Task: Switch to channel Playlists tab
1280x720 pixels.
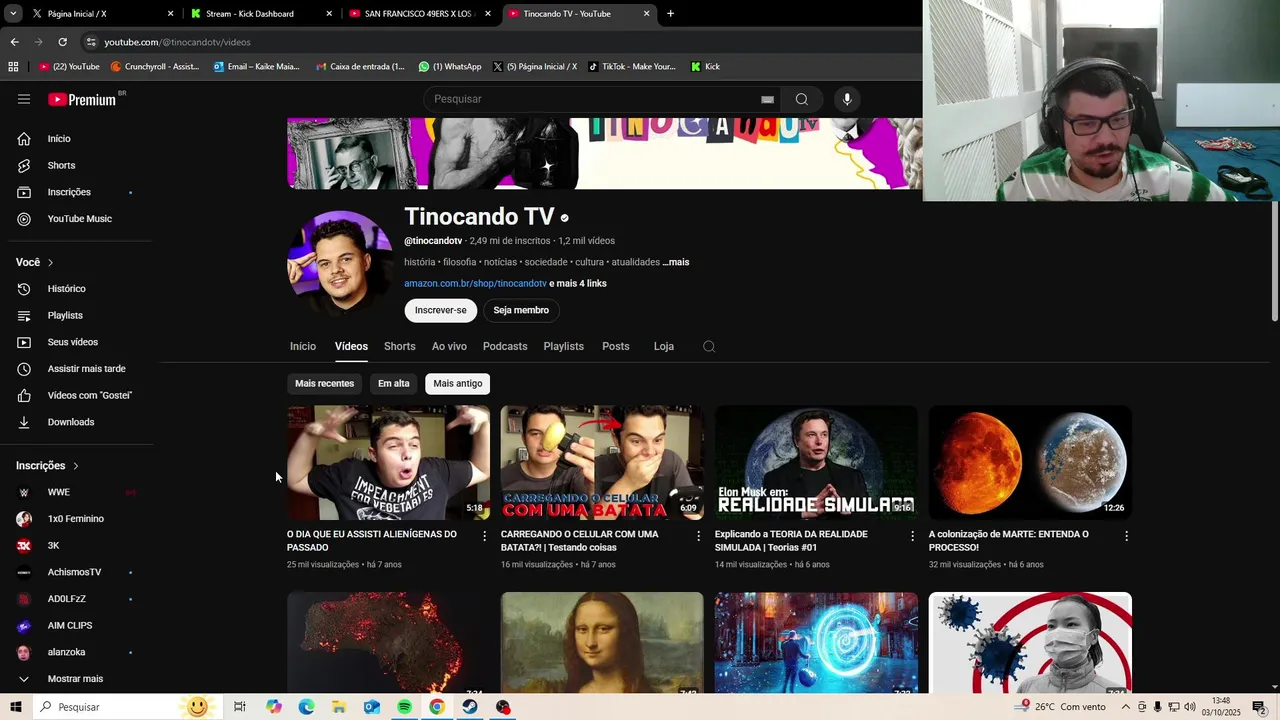Action: (x=564, y=346)
